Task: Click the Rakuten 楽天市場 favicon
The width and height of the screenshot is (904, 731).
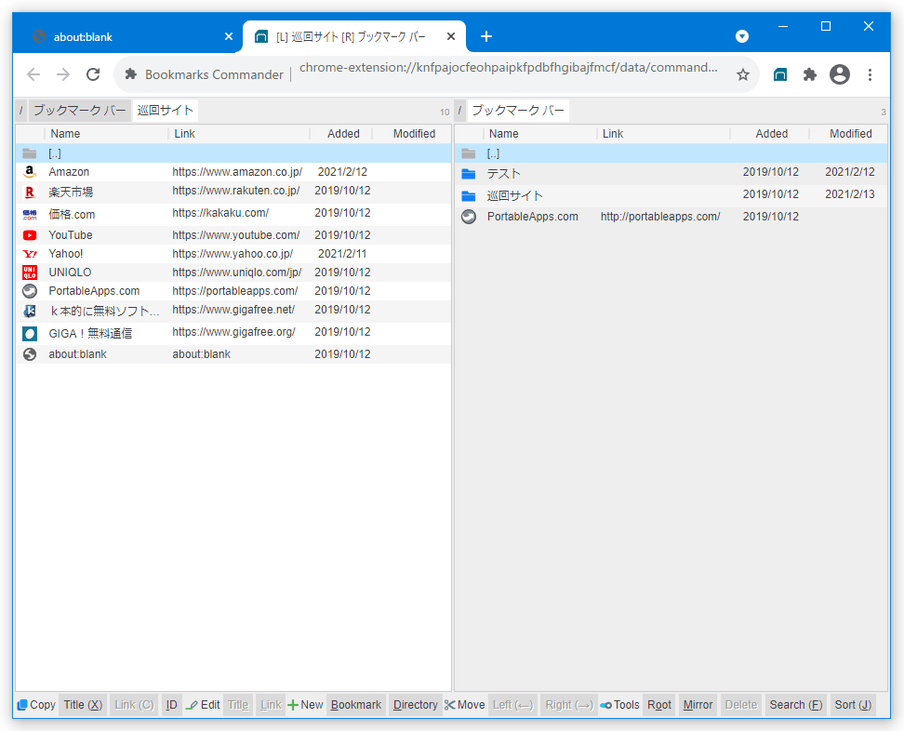Action: coord(29,192)
